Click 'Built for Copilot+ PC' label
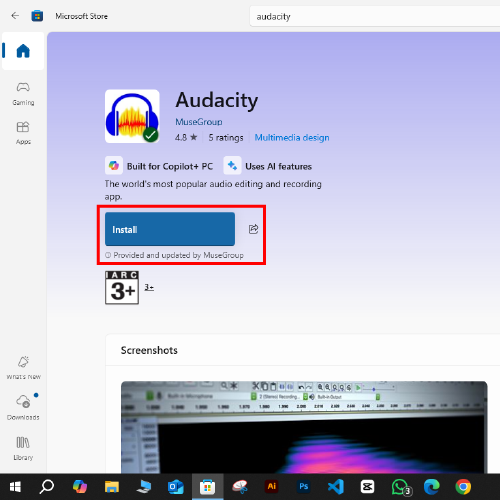The width and height of the screenshot is (500, 500). (170, 166)
